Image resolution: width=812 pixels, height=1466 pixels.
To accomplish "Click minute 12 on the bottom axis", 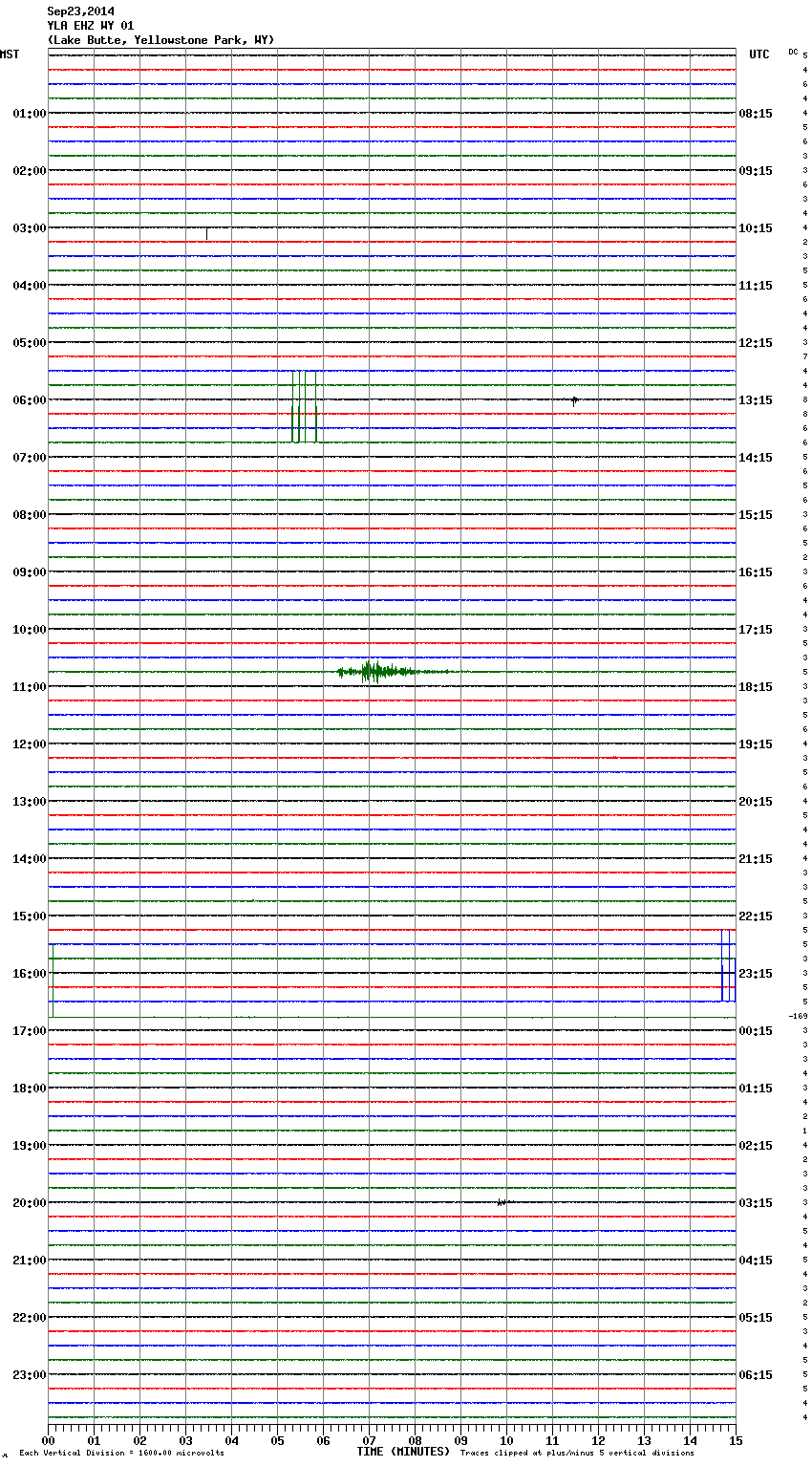I will (x=598, y=1440).
